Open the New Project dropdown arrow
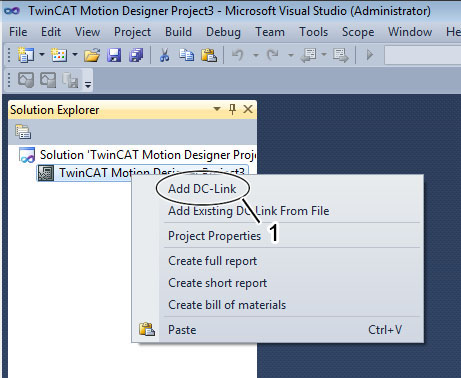The height and width of the screenshot is (378, 461). click(x=42, y=54)
